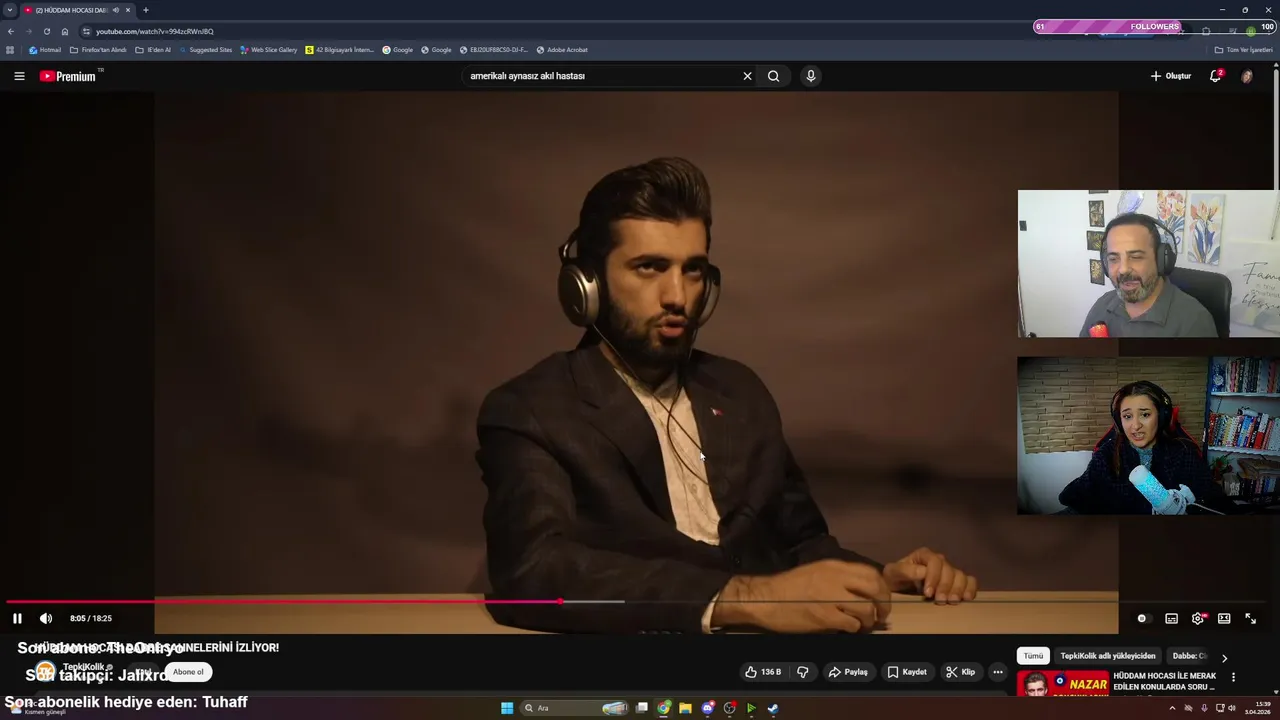Open NAZAR suggested video thumbnail
1280x720 pixels.
1063,684
